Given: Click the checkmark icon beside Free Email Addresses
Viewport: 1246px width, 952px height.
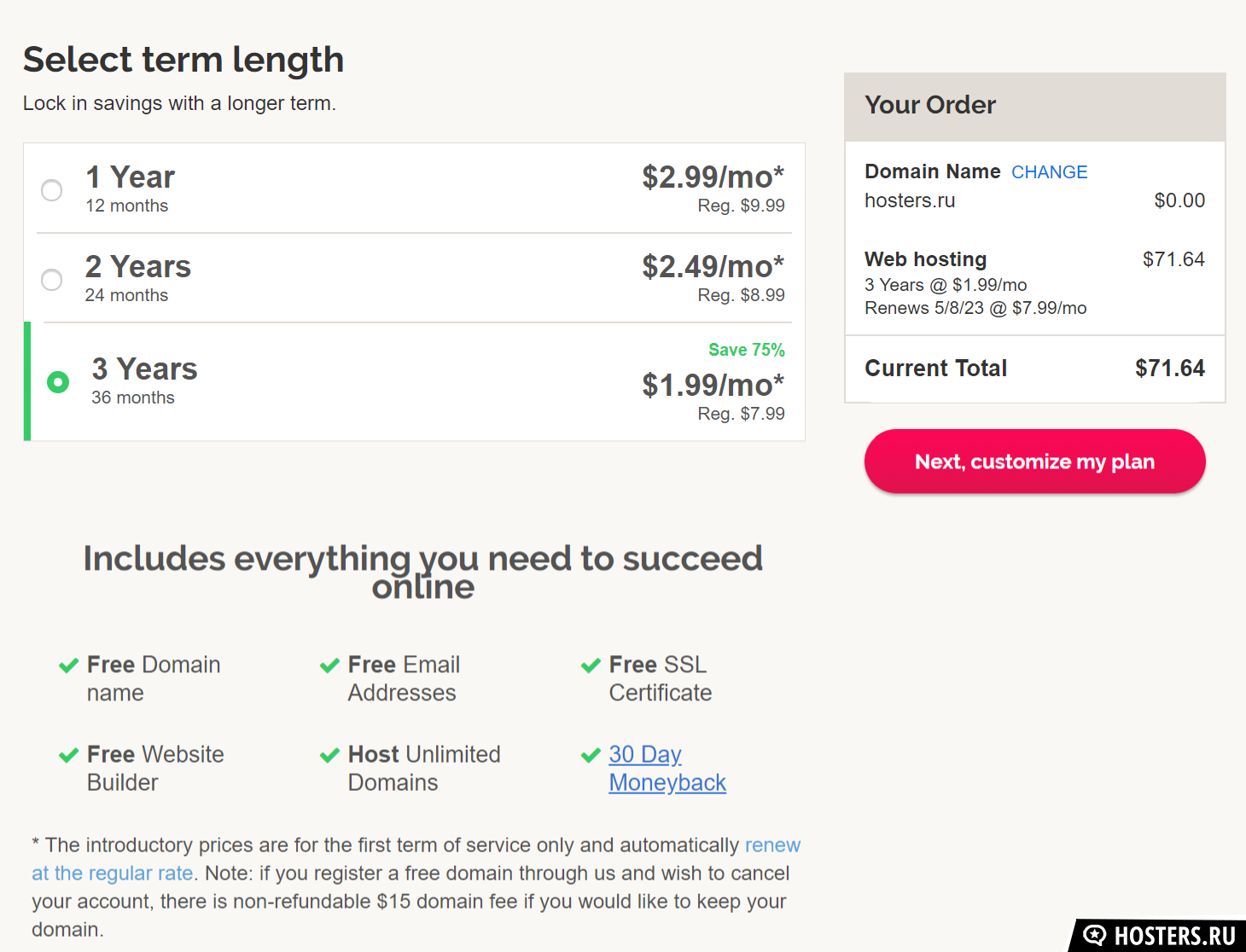Looking at the screenshot, I should pos(329,665).
